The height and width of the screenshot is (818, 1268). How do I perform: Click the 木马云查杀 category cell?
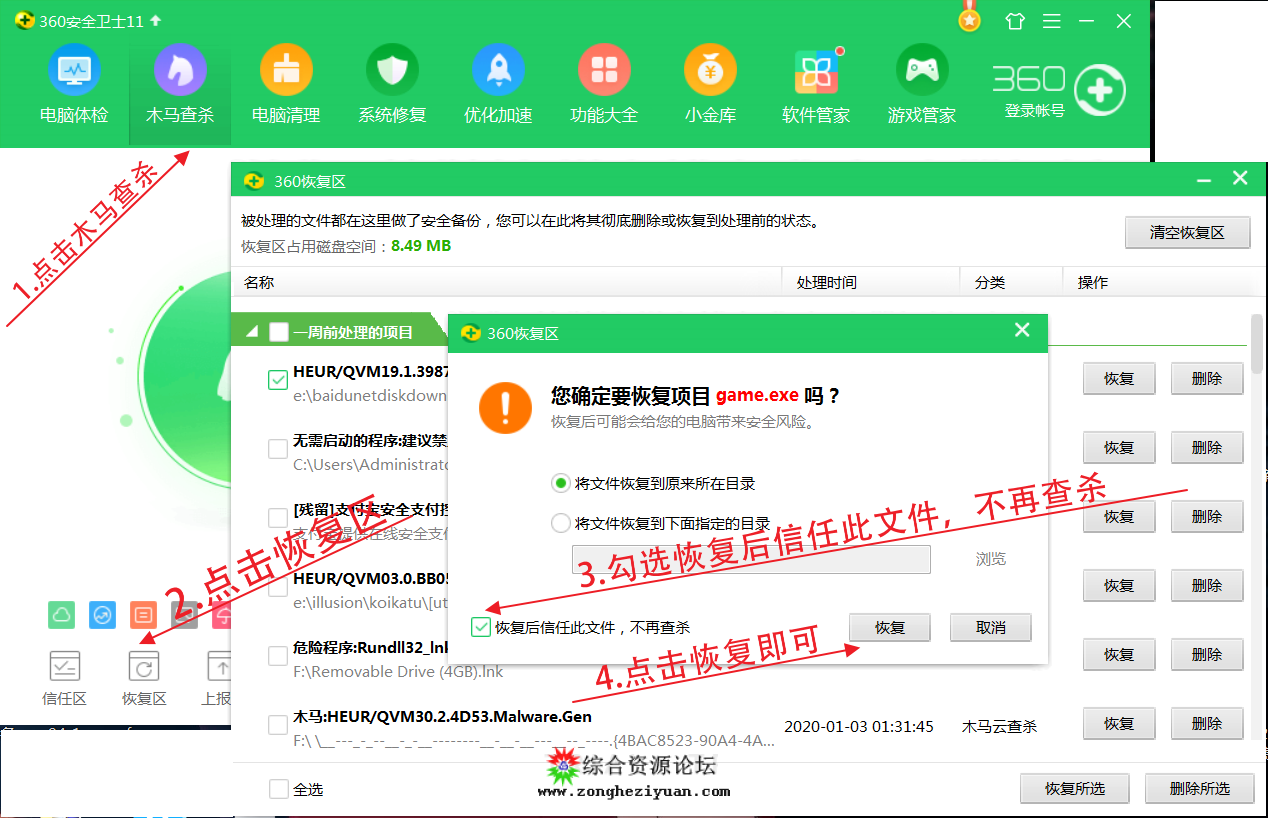point(999,727)
